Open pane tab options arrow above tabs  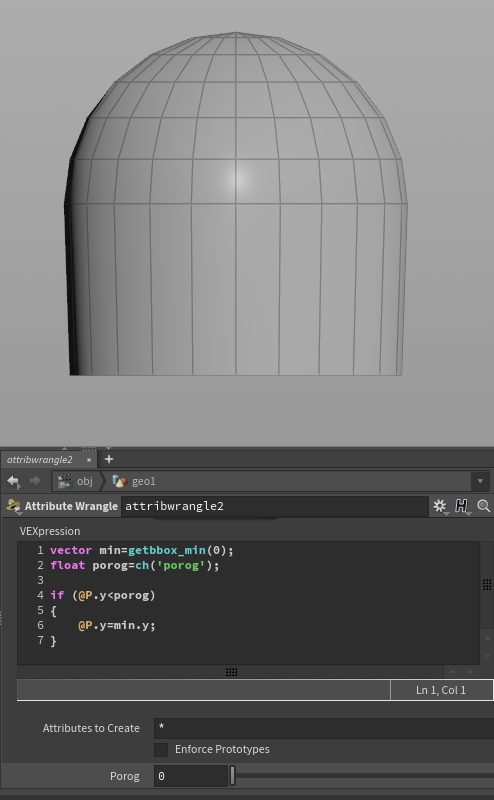tap(108, 449)
